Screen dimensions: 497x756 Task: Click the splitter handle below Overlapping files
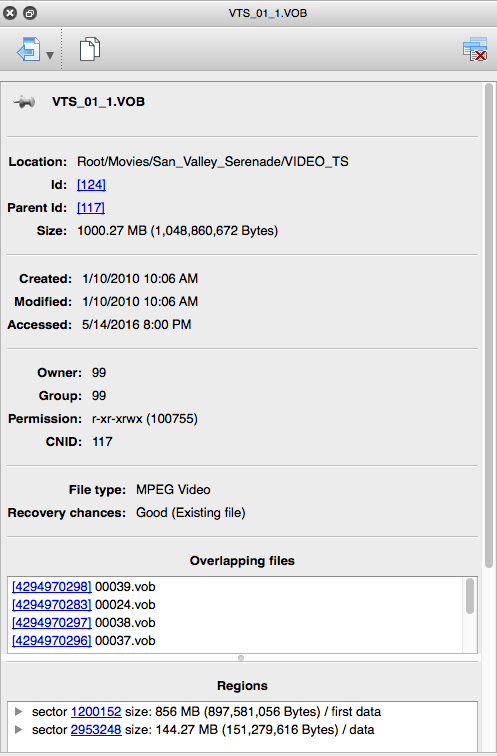(241, 658)
